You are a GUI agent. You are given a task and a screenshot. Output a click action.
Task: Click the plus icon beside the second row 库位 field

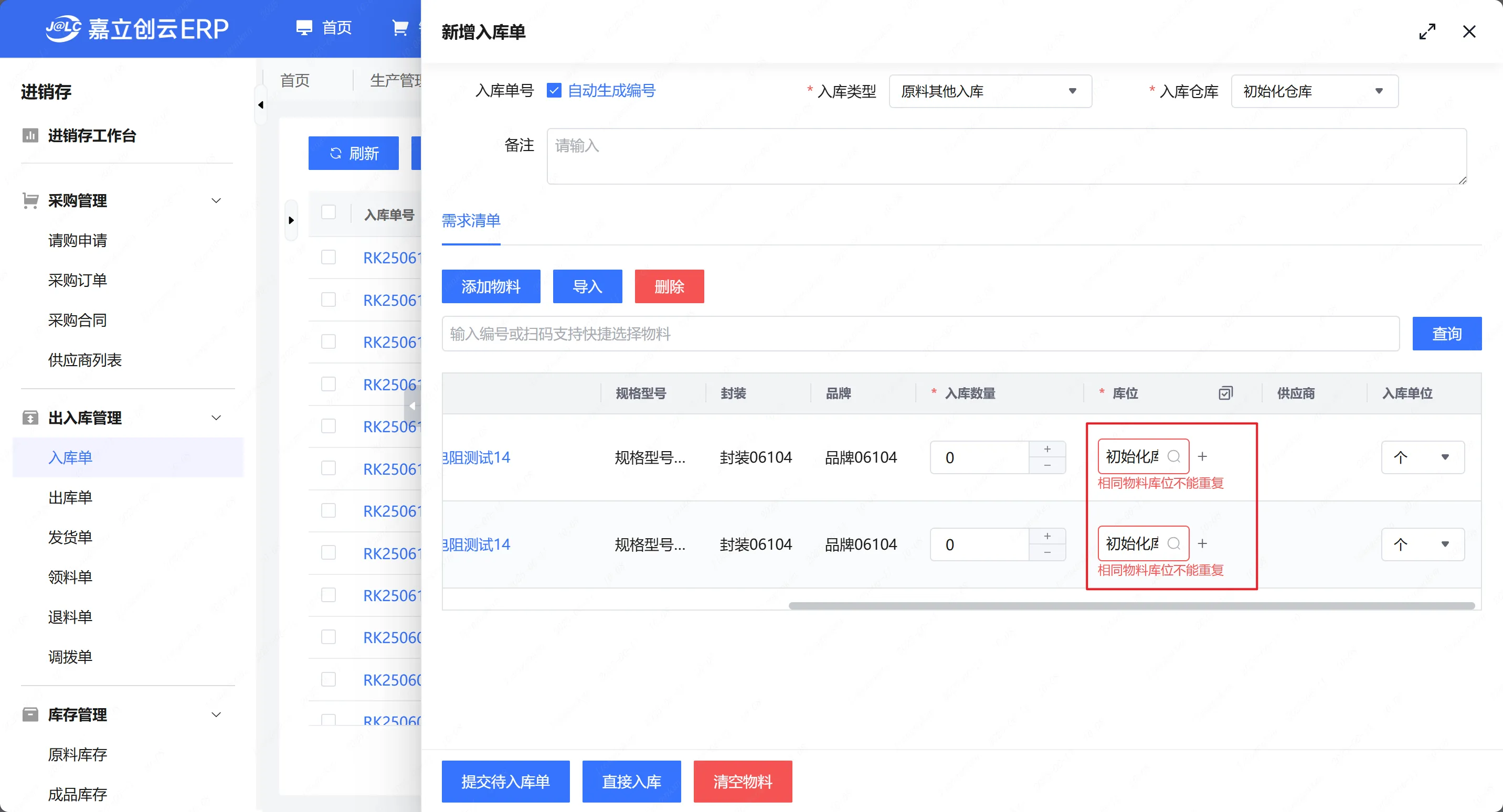(1202, 543)
